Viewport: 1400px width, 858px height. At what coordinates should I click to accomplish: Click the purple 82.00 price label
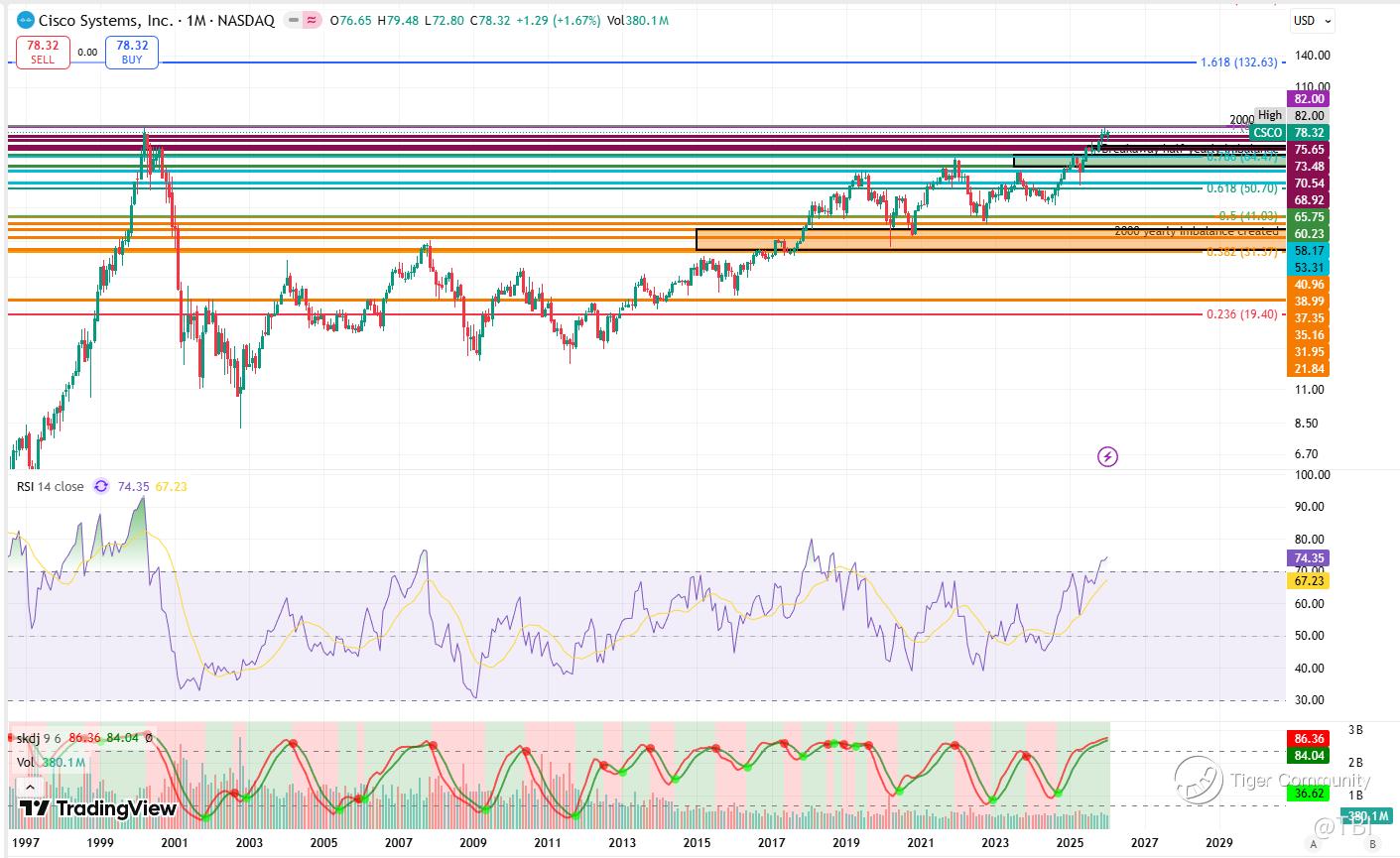click(x=1306, y=99)
